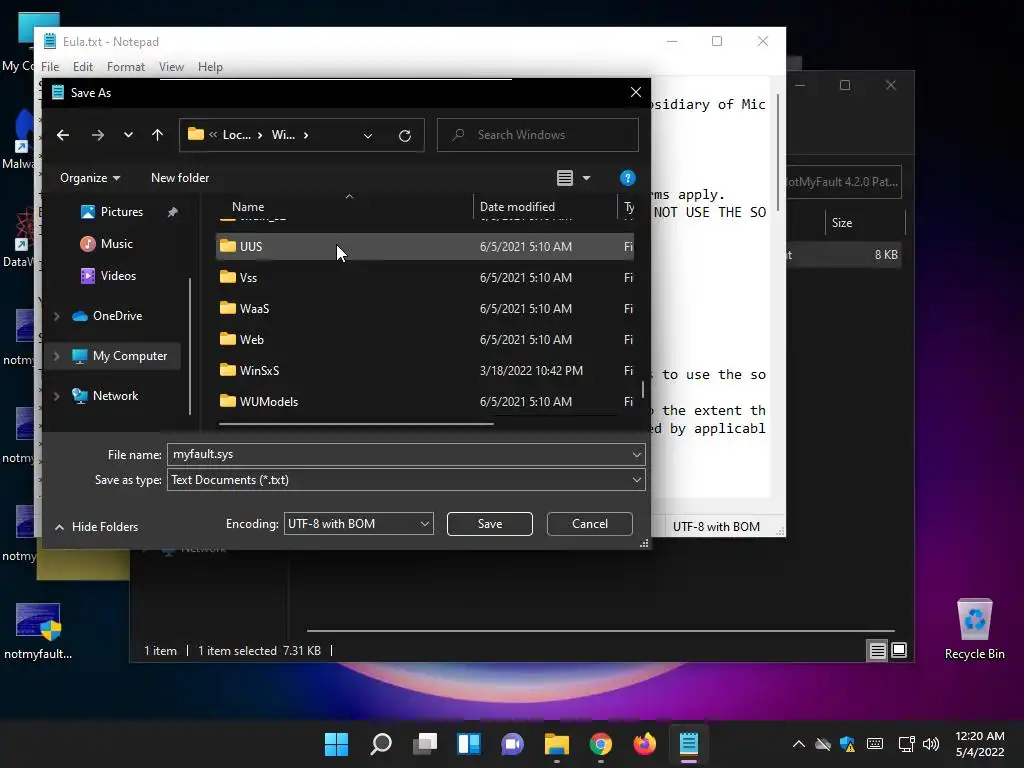Open Notepad File menu
This screenshot has width=1024, height=768.
[50, 67]
